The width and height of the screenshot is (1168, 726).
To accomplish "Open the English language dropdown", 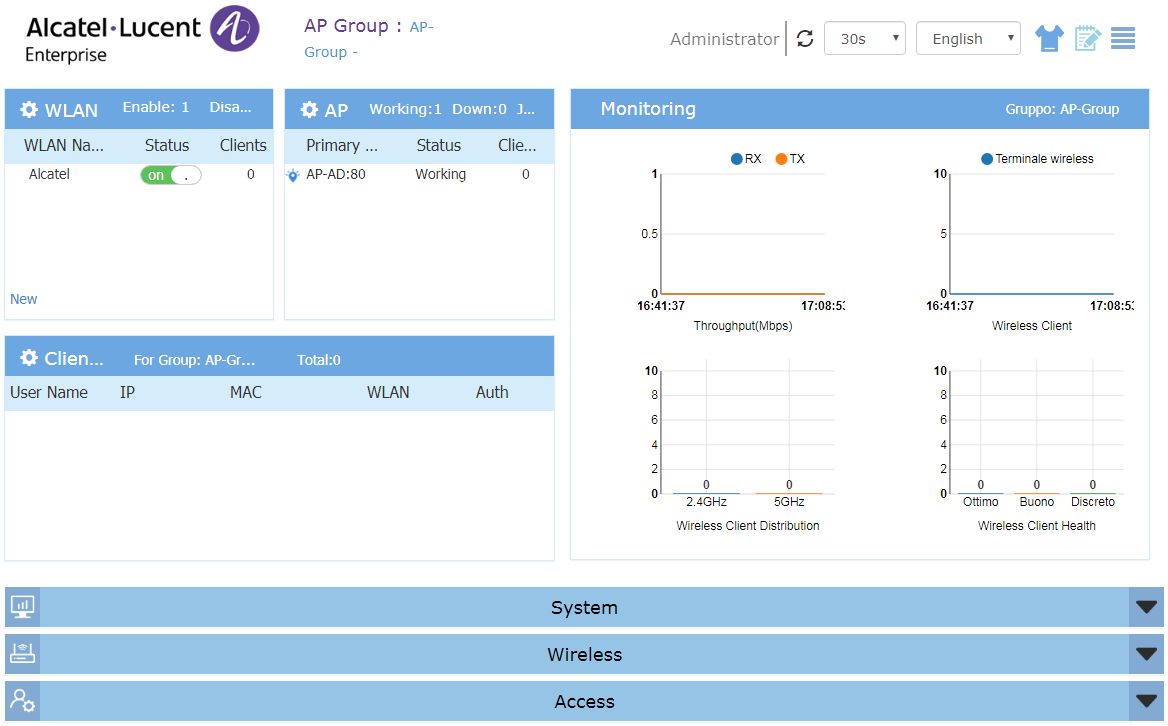I will [x=967, y=39].
